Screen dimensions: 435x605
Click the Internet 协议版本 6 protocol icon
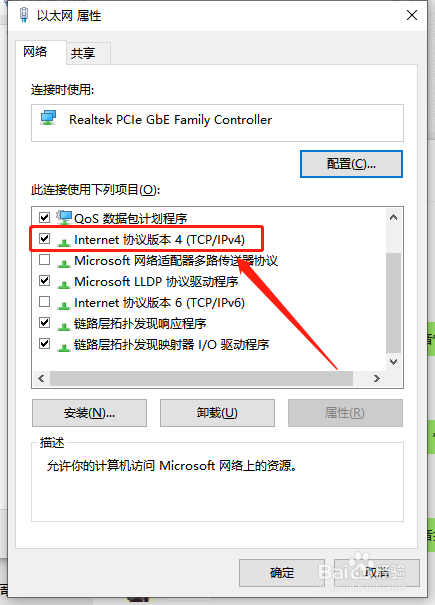64,305
